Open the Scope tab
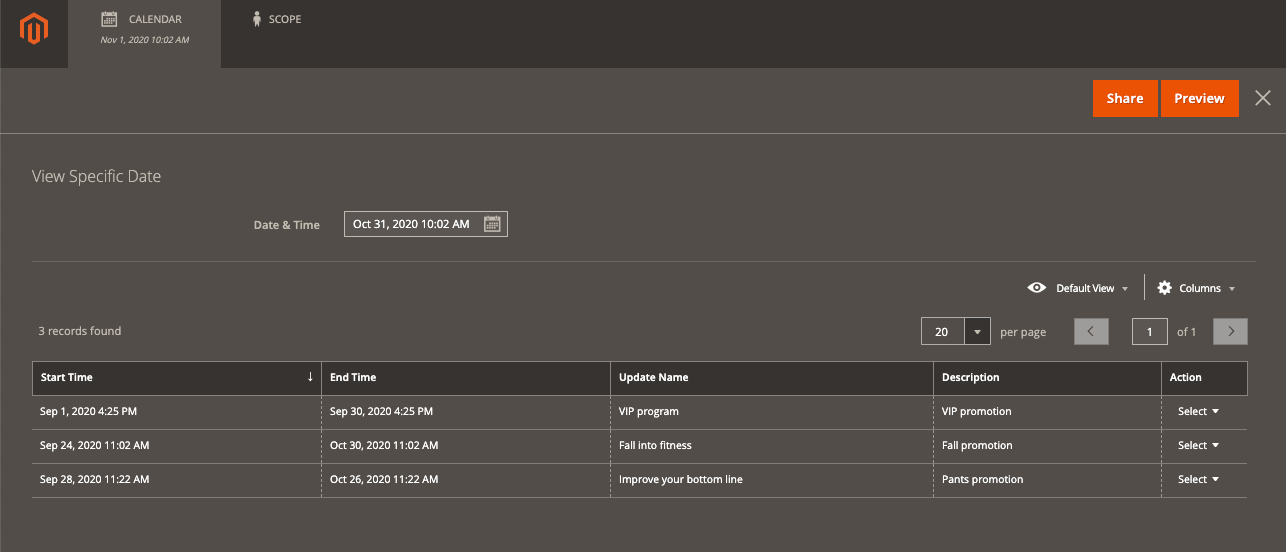The height and width of the screenshot is (552, 1286). coord(277,19)
